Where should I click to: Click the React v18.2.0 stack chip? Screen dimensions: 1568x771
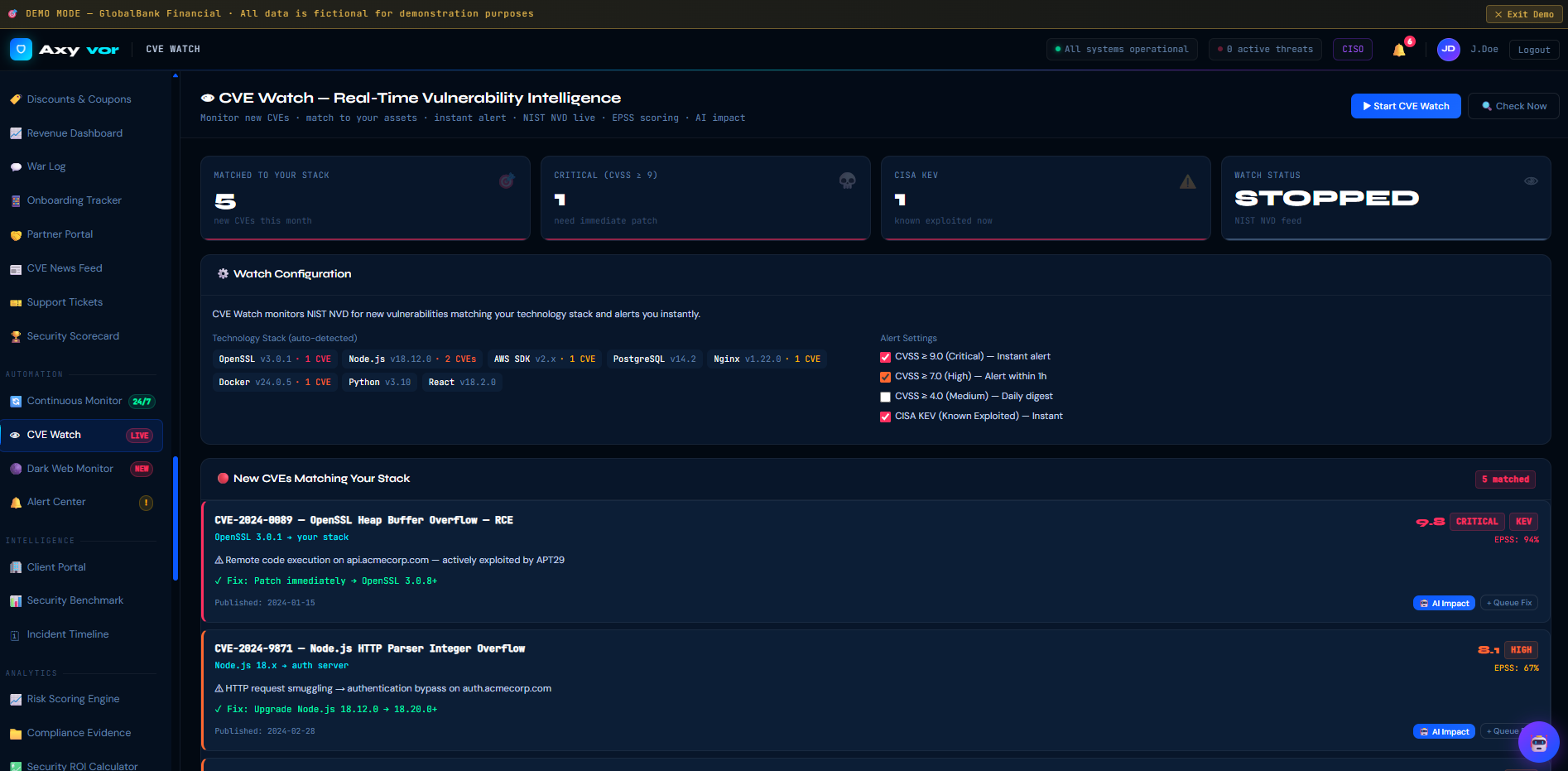point(462,383)
